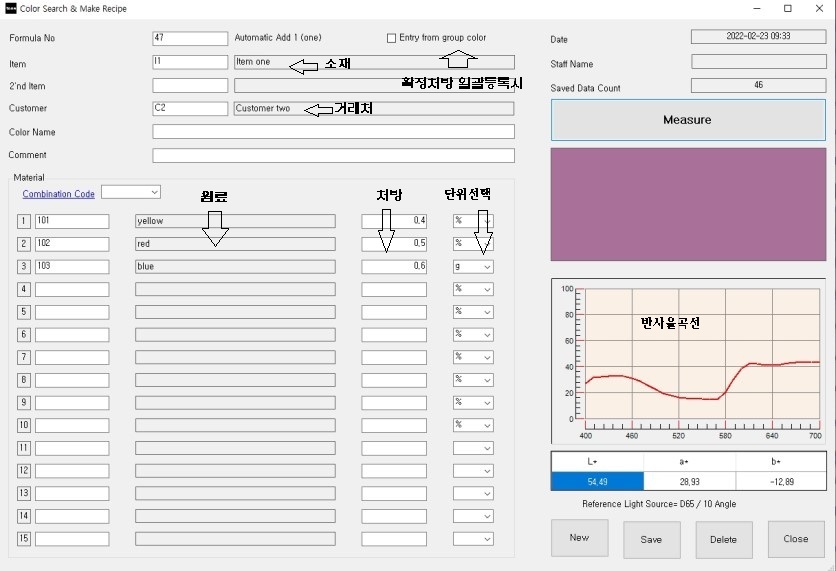The width and height of the screenshot is (836, 571).
Task: Click row number 15 material button
Action: coord(24,539)
